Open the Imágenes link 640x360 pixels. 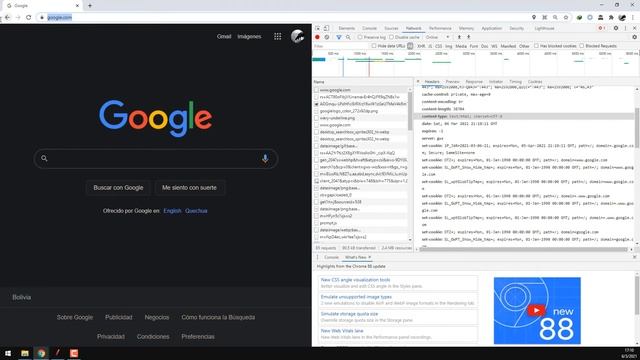(249, 36)
